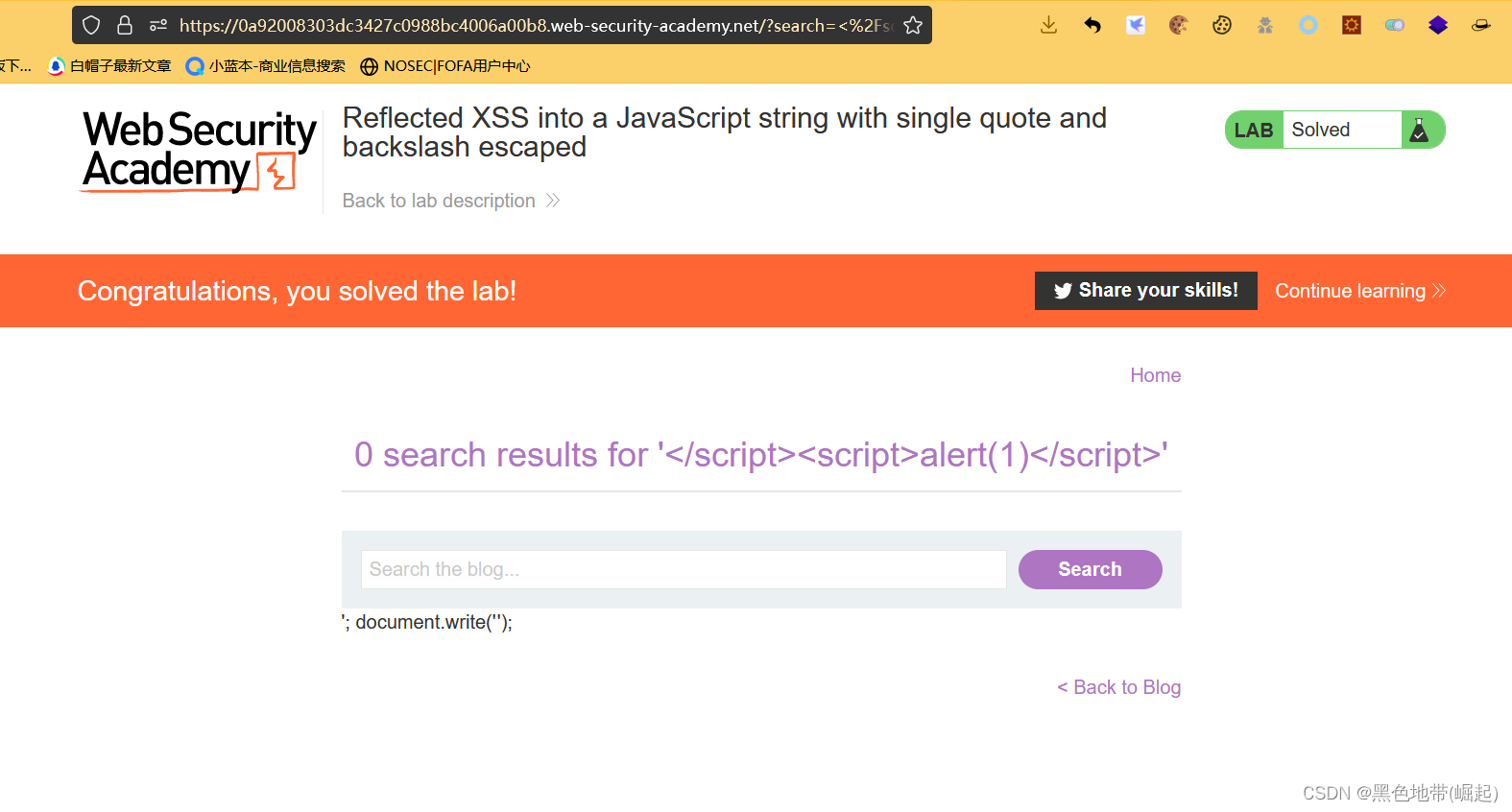Click the Share your skills button

(x=1145, y=290)
